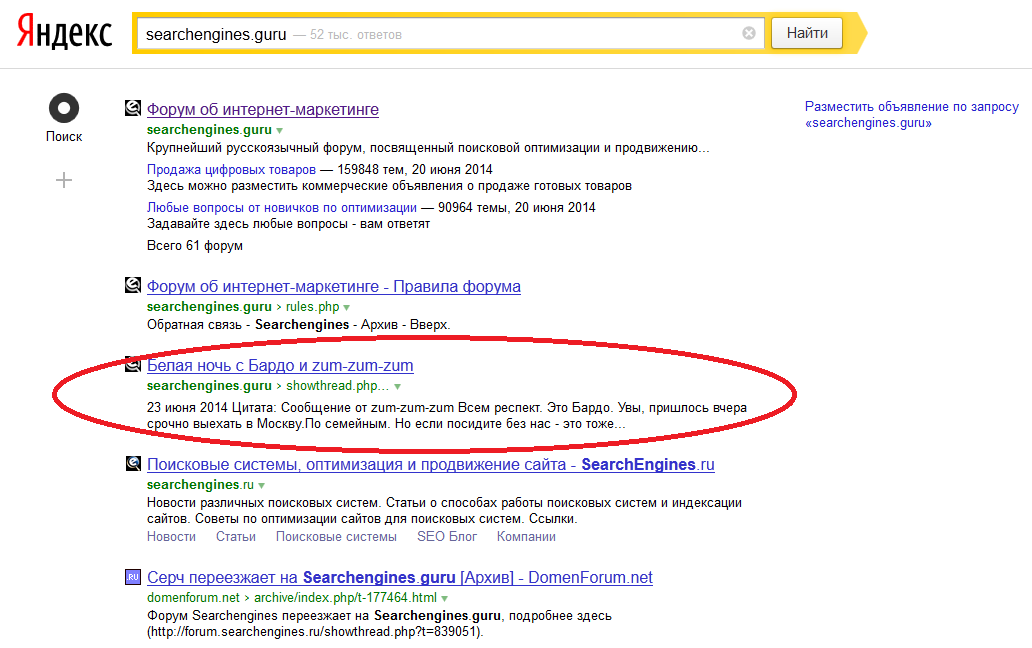Click favicon beside SearchEngines.ru result
The width and height of the screenshot is (1032, 648).
(133, 463)
